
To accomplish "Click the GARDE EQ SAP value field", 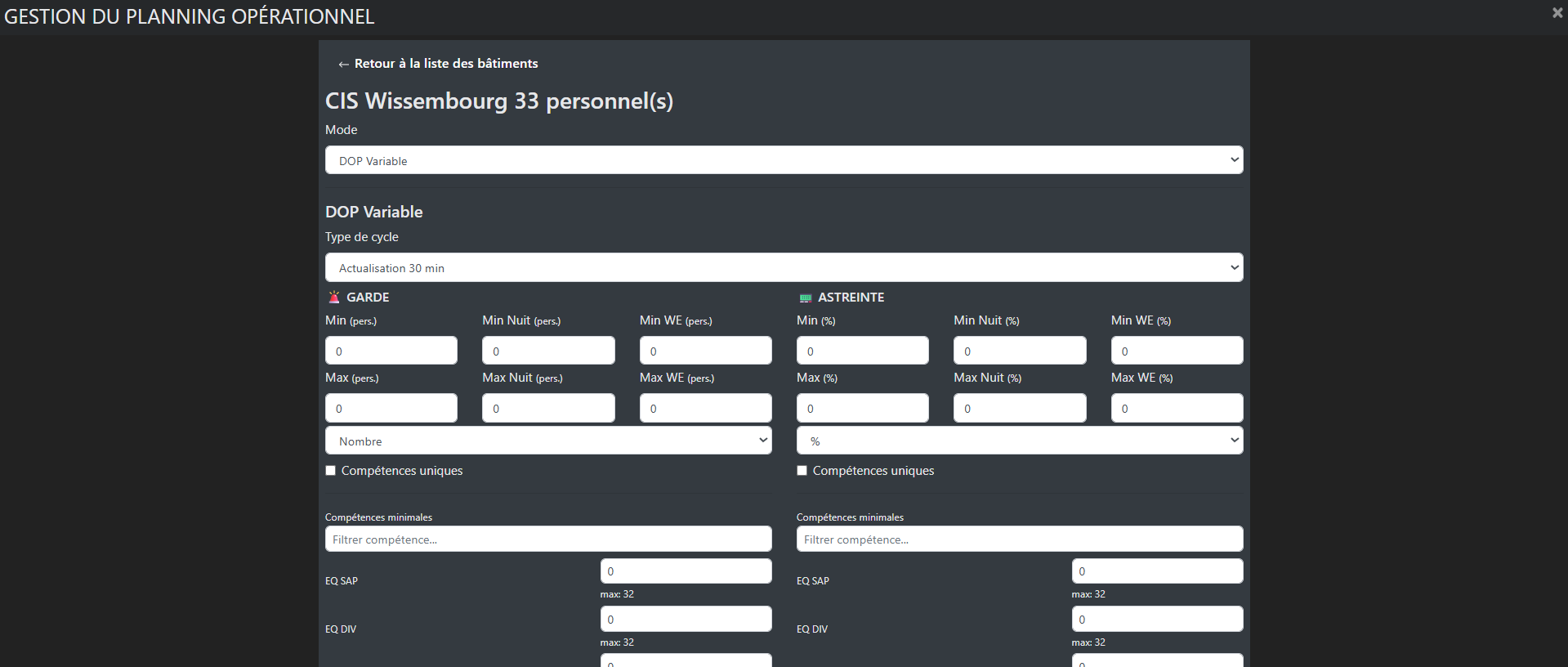I will click(686, 571).
